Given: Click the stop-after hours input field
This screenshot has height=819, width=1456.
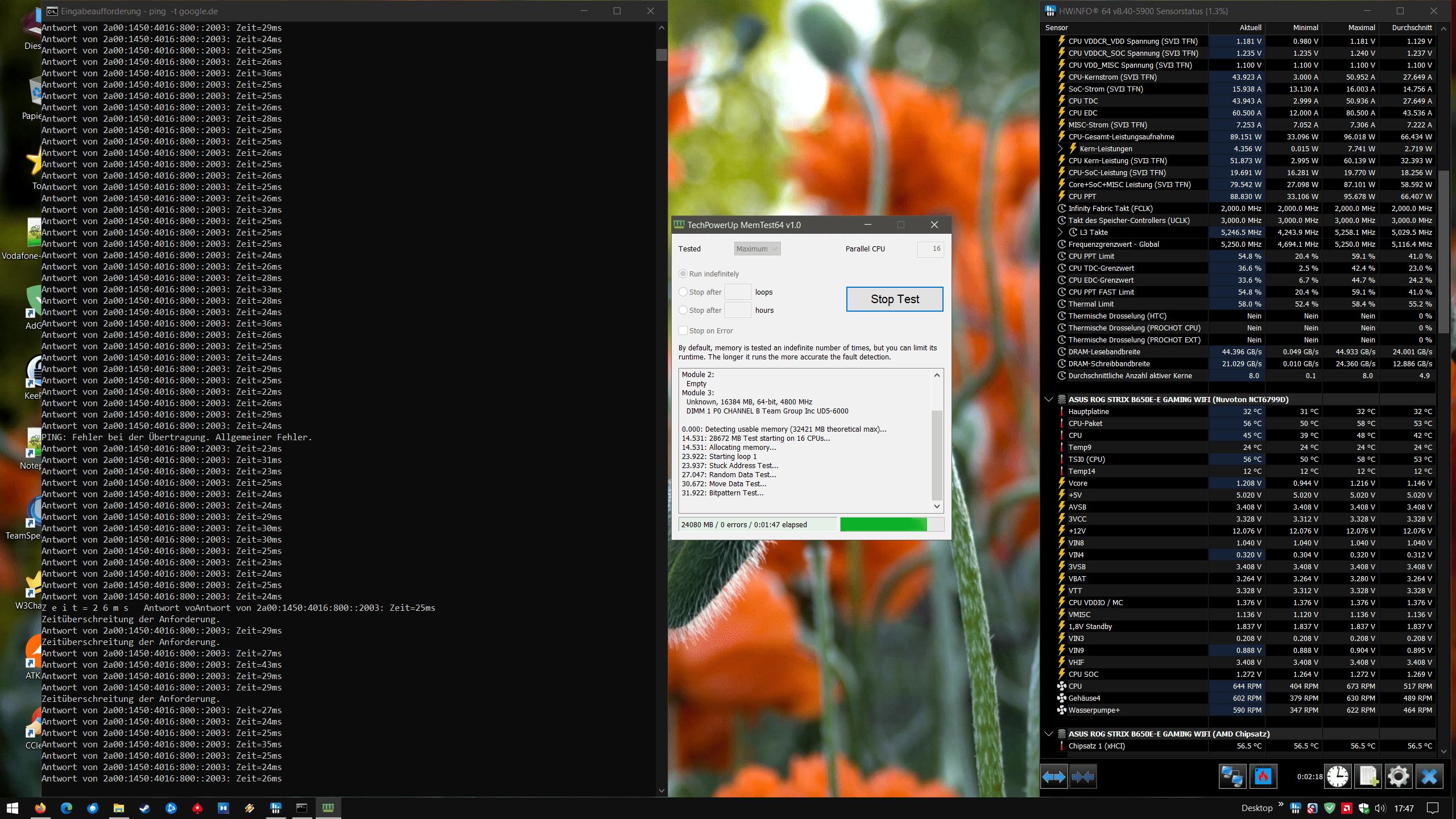Looking at the screenshot, I should (x=738, y=310).
